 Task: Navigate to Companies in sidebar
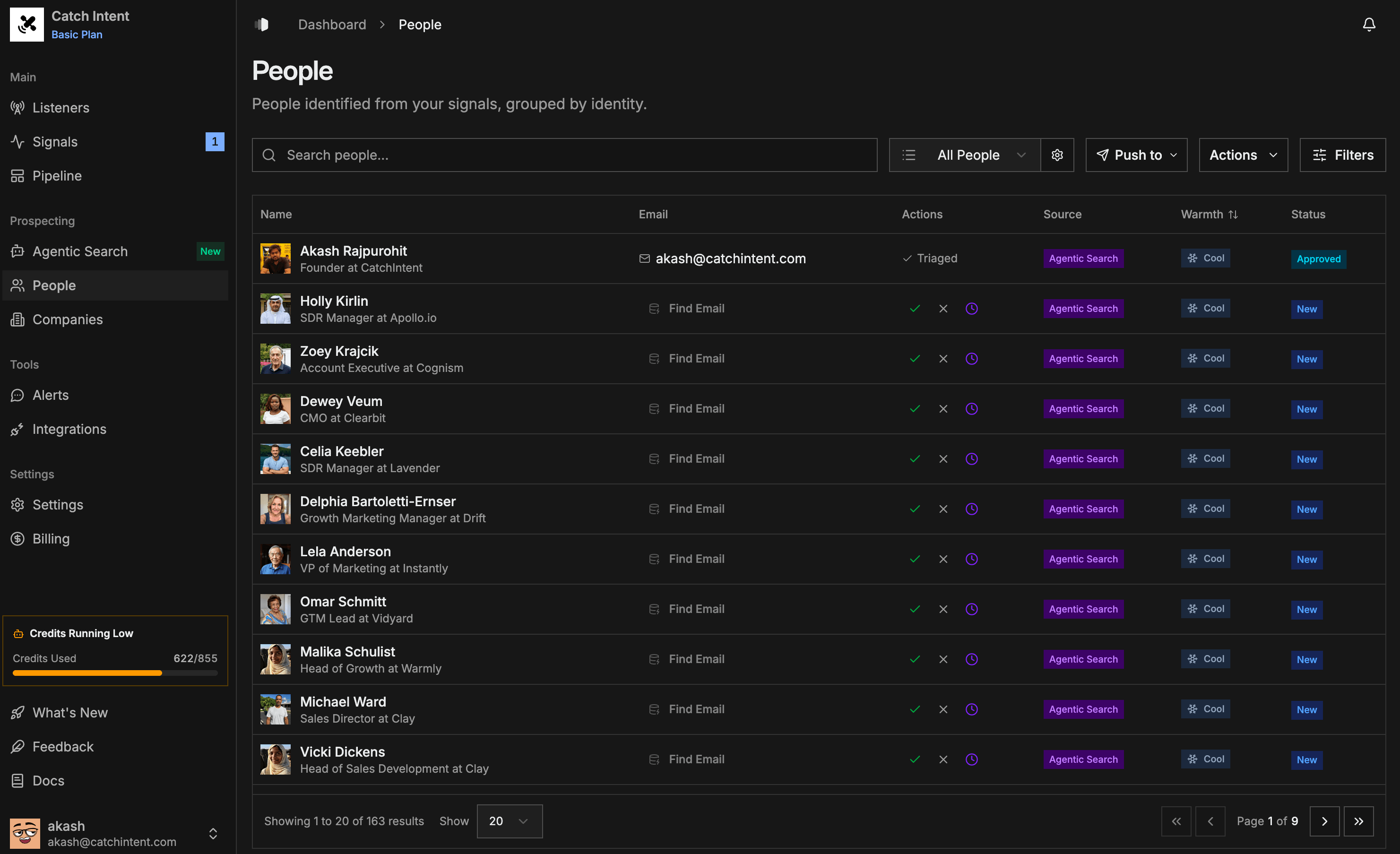point(67,319)
